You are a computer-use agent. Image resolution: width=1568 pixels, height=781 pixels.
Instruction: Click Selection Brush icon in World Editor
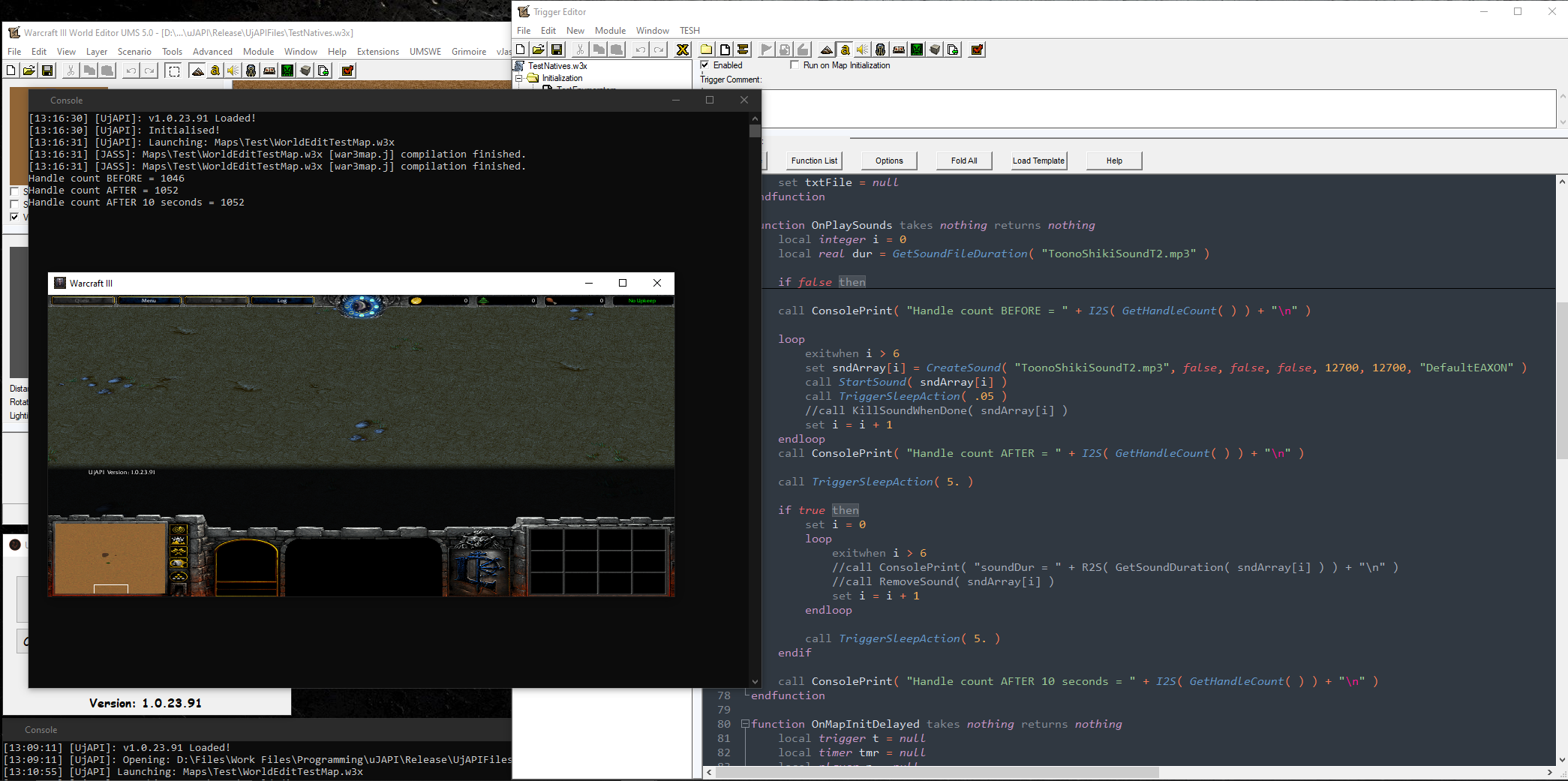pyautogui.click(x=174, y=71)
